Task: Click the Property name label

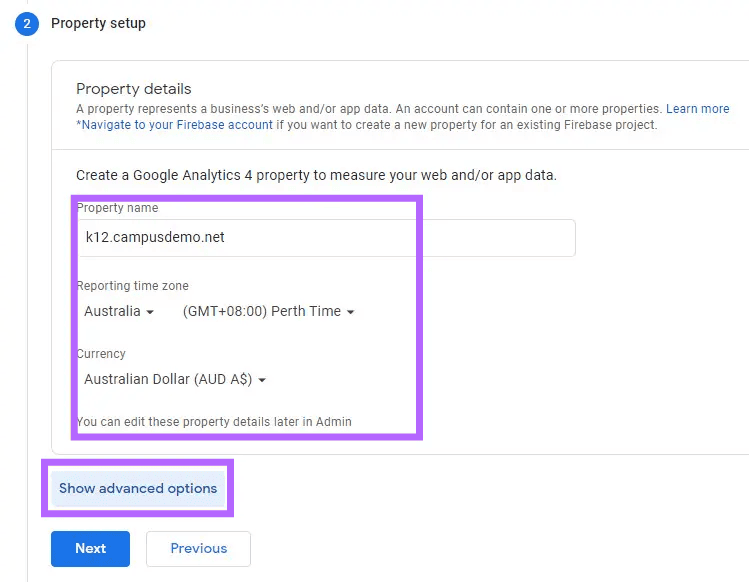Action: pos(118,208)
